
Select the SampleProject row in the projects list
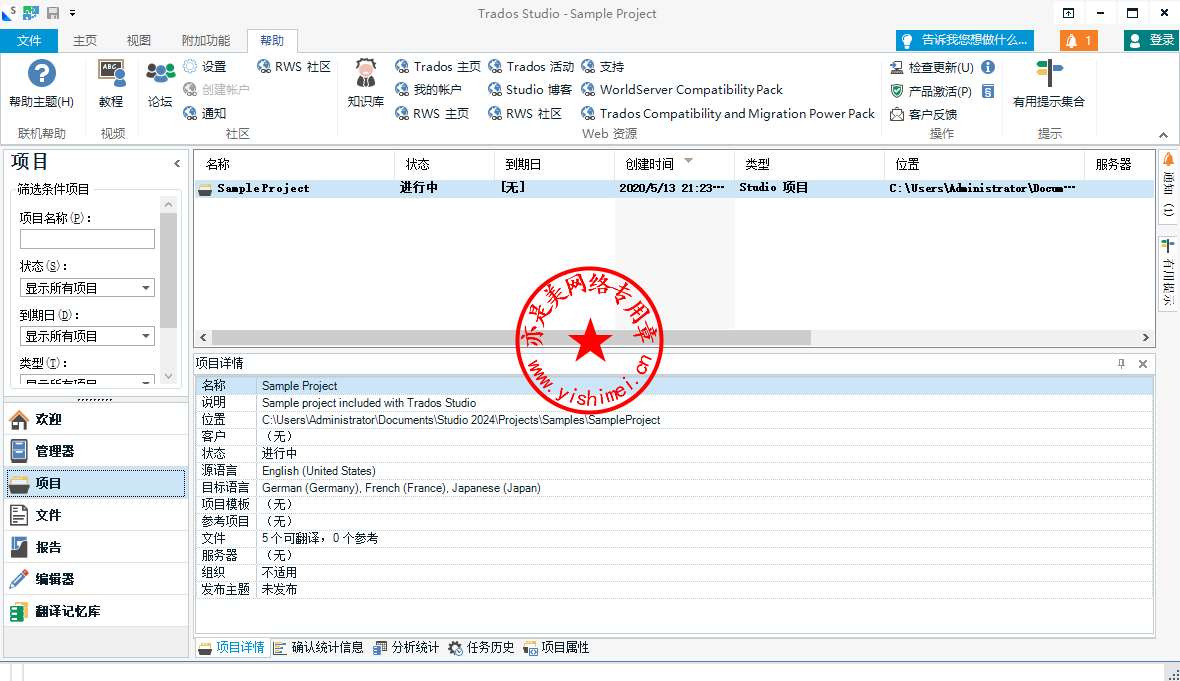click(x=674, y=188)
